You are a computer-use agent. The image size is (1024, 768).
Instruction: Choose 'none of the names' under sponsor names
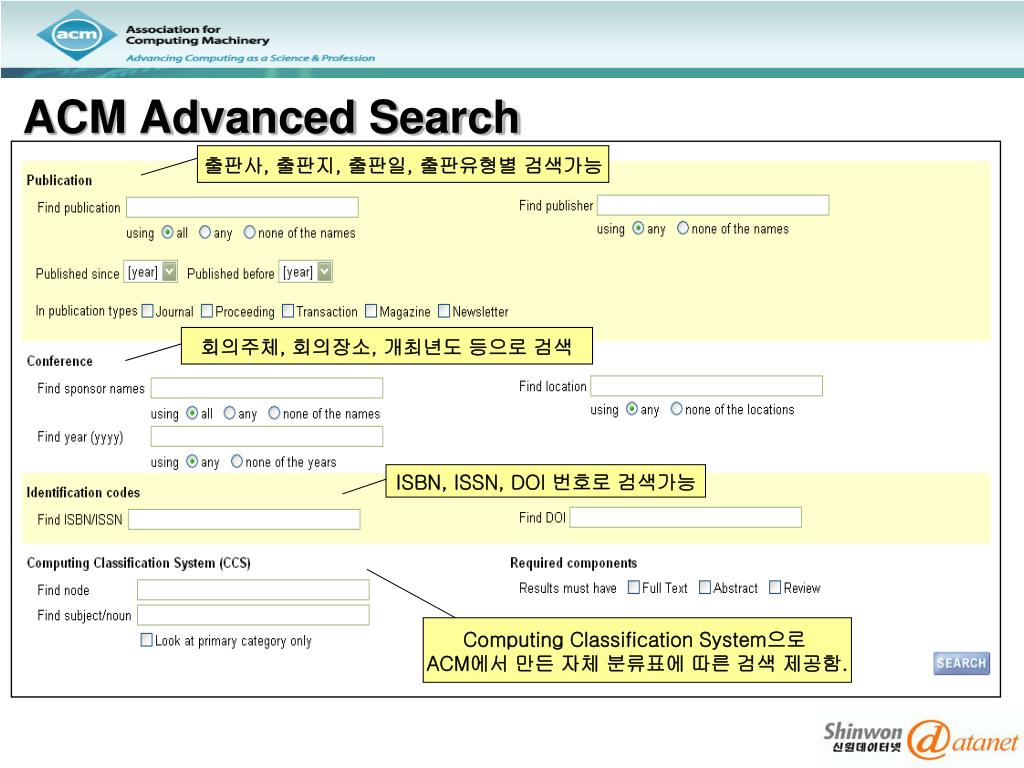[274, 413]
